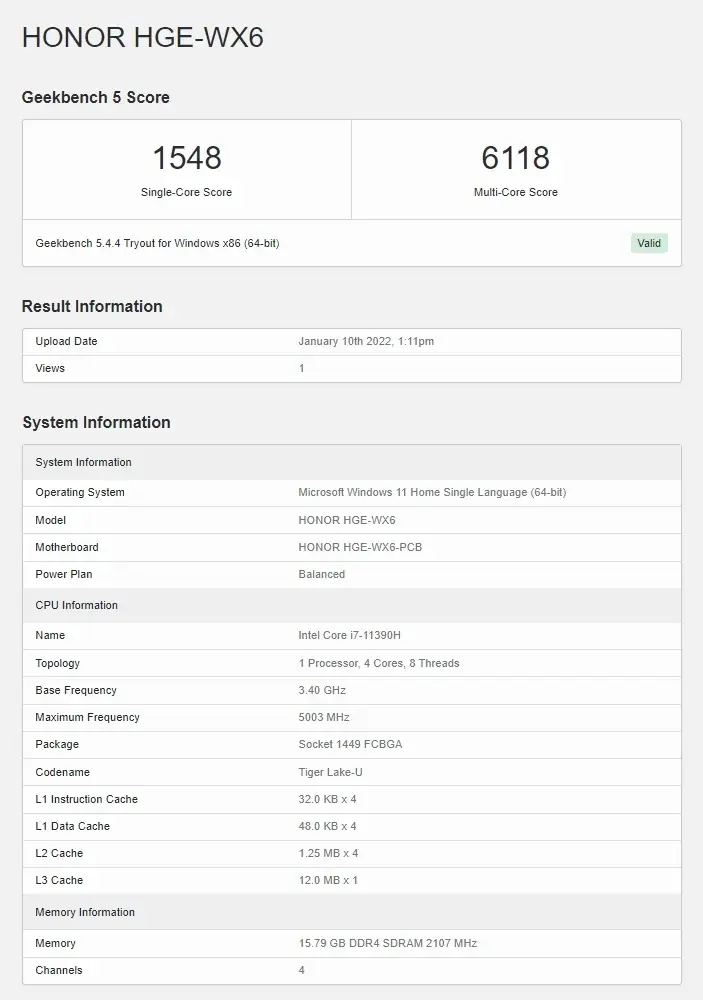Image resolution: width=703 pixels, height=1000 pixels.
Task: Select the HONOR HGE-WX6 page title
Action: coord(143,38)
